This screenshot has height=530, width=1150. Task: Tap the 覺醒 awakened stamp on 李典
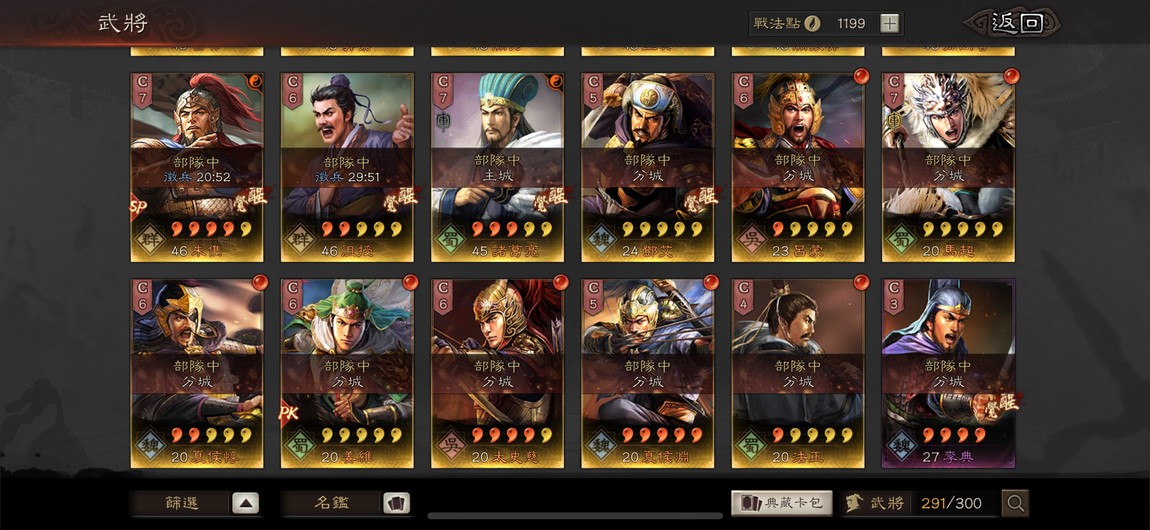point(995,405)
